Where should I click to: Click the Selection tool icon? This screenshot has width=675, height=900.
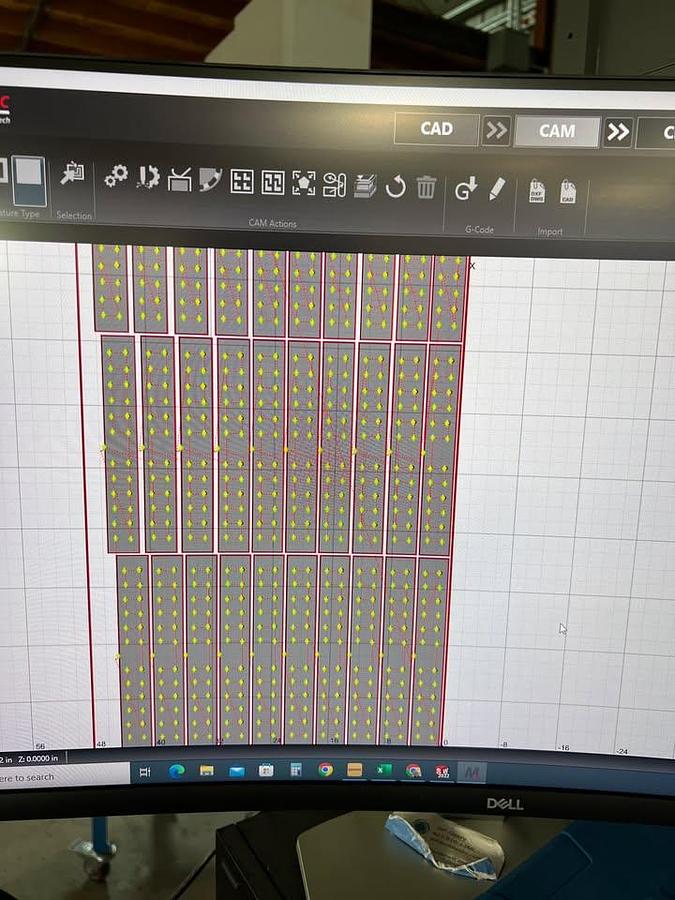tap(72, 174)
